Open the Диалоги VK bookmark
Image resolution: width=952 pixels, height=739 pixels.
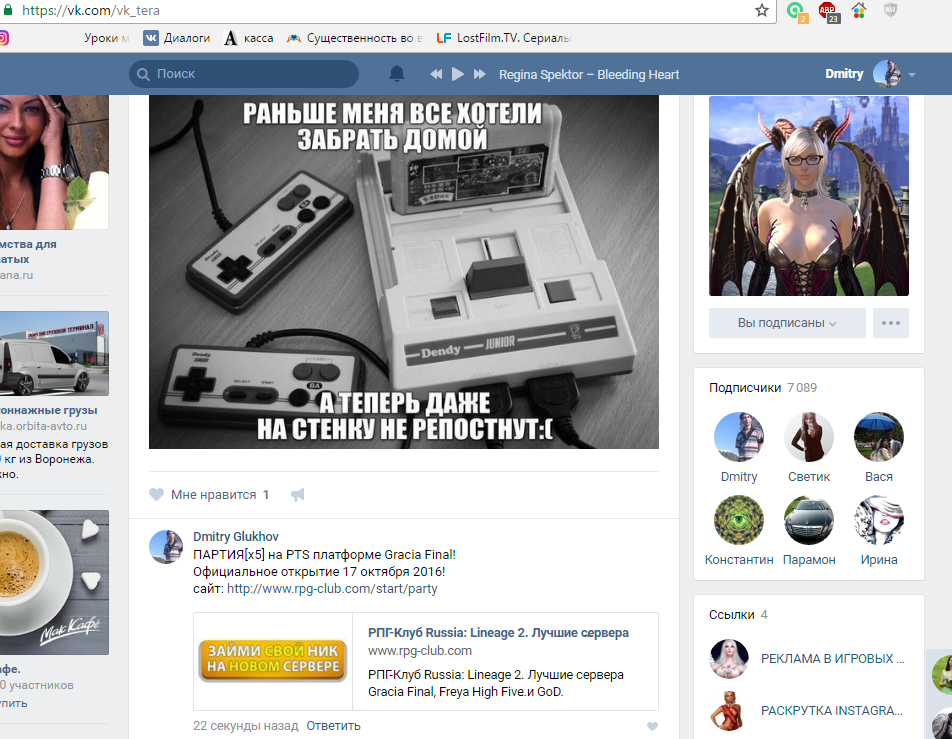pos(177,38)
